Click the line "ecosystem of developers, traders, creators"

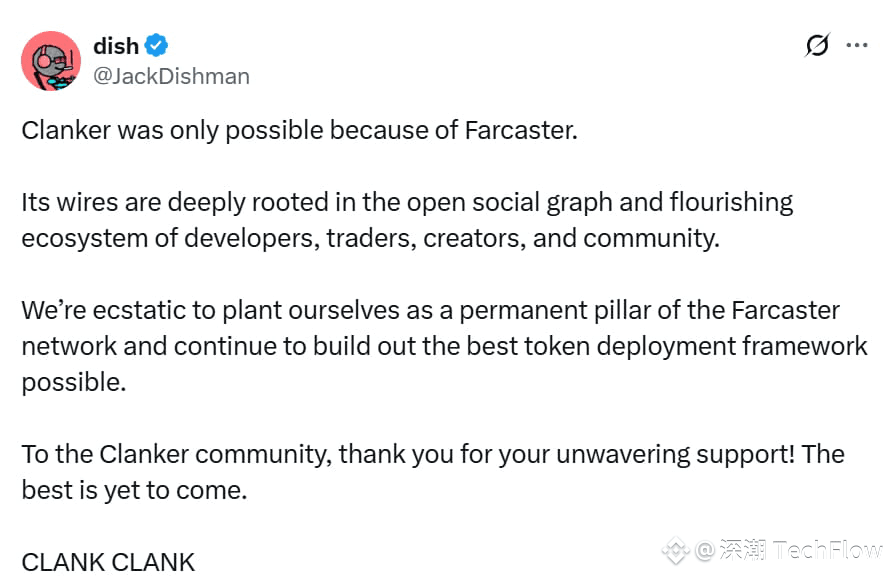pos(370,239)
